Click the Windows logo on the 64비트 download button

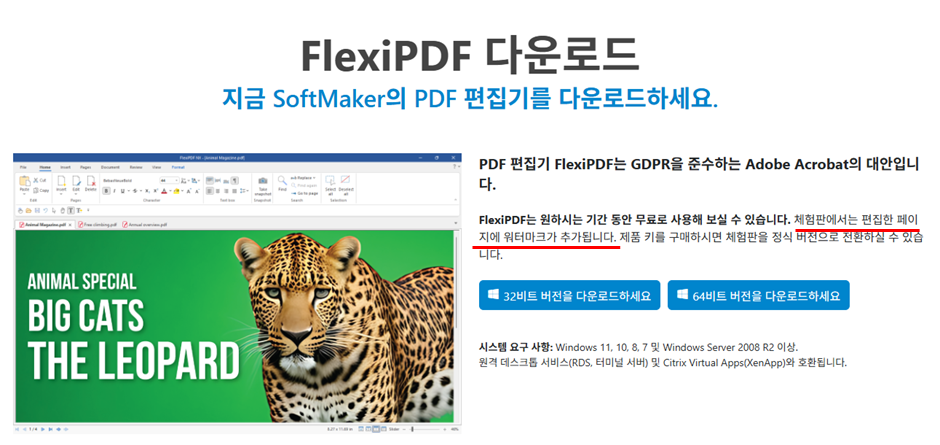[x=682, y=295]
